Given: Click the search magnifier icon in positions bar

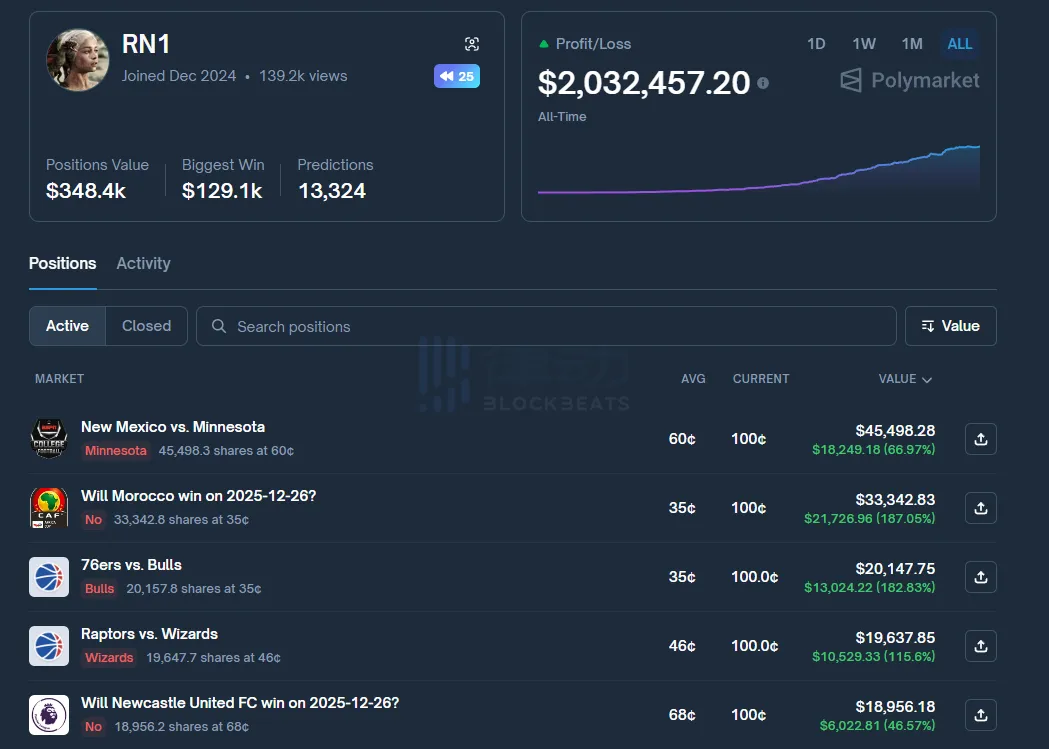Looking at the screenshot, I should (x=218, y=326).
